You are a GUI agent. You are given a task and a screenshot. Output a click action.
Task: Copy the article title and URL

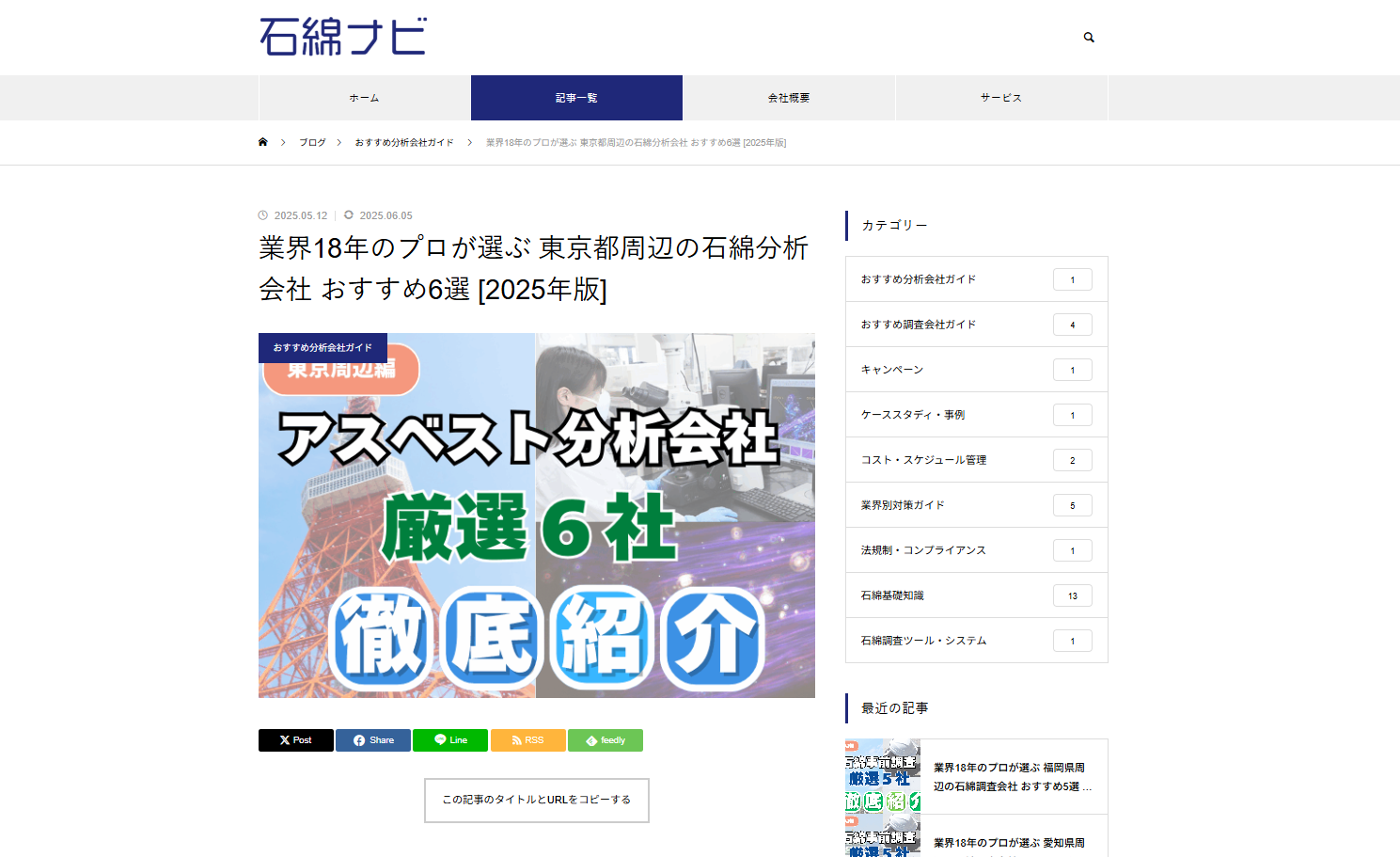click(x=536, y=800)
